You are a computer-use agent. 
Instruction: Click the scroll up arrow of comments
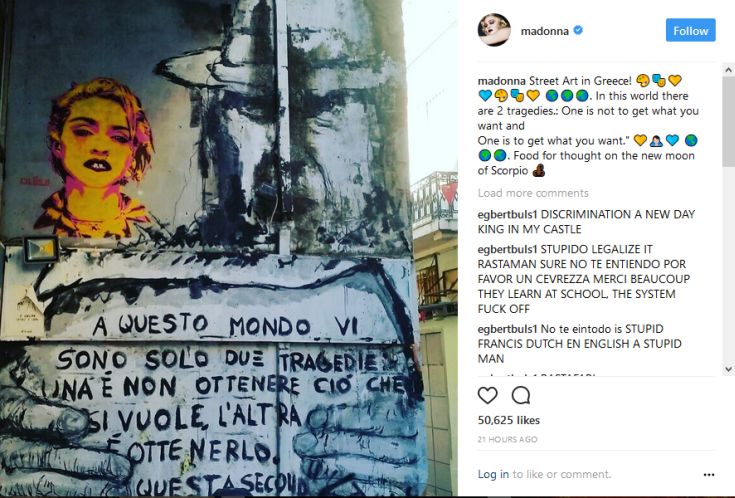[x=728, y=70]
